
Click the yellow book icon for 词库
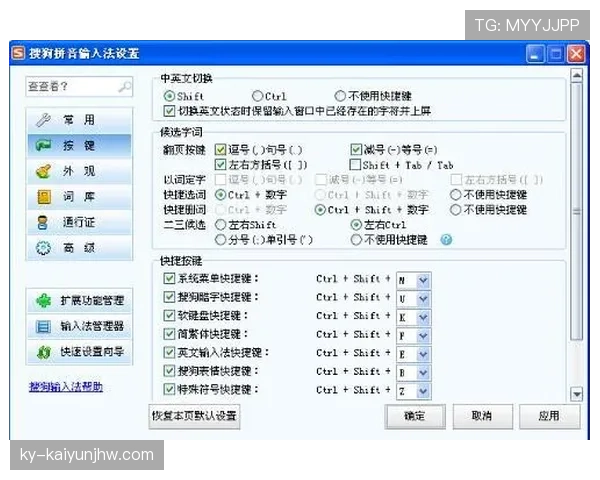click(x=44, y=197)
